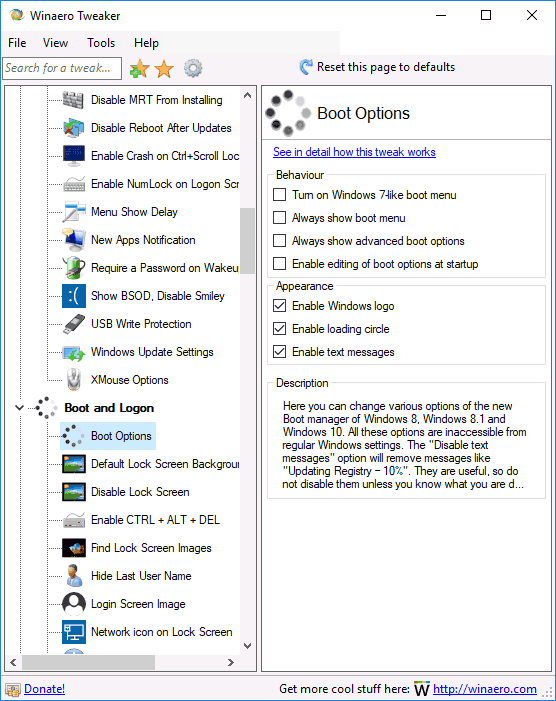Screen dimensions: 556x701
Task: Uncheck Enable Windows logo
Action: (279, 306)
